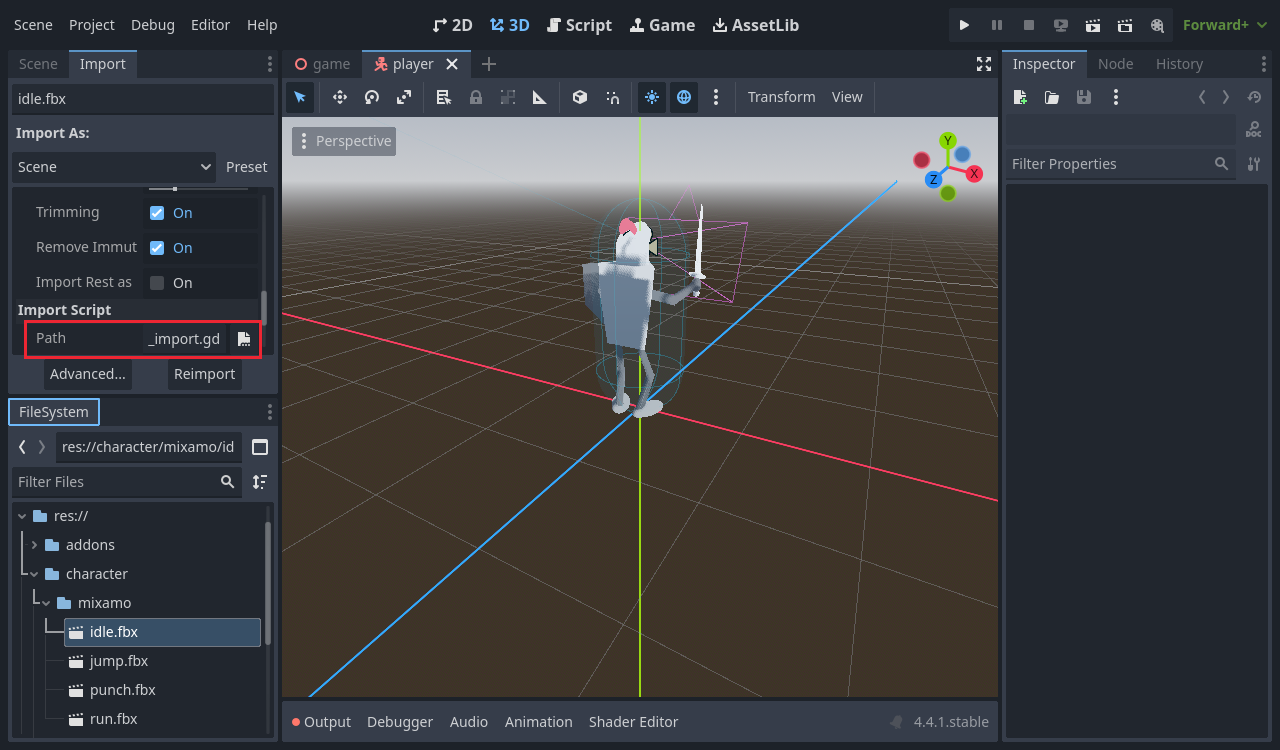Open the Perspective view menu
1280x750 pixels.
[344, 141]
